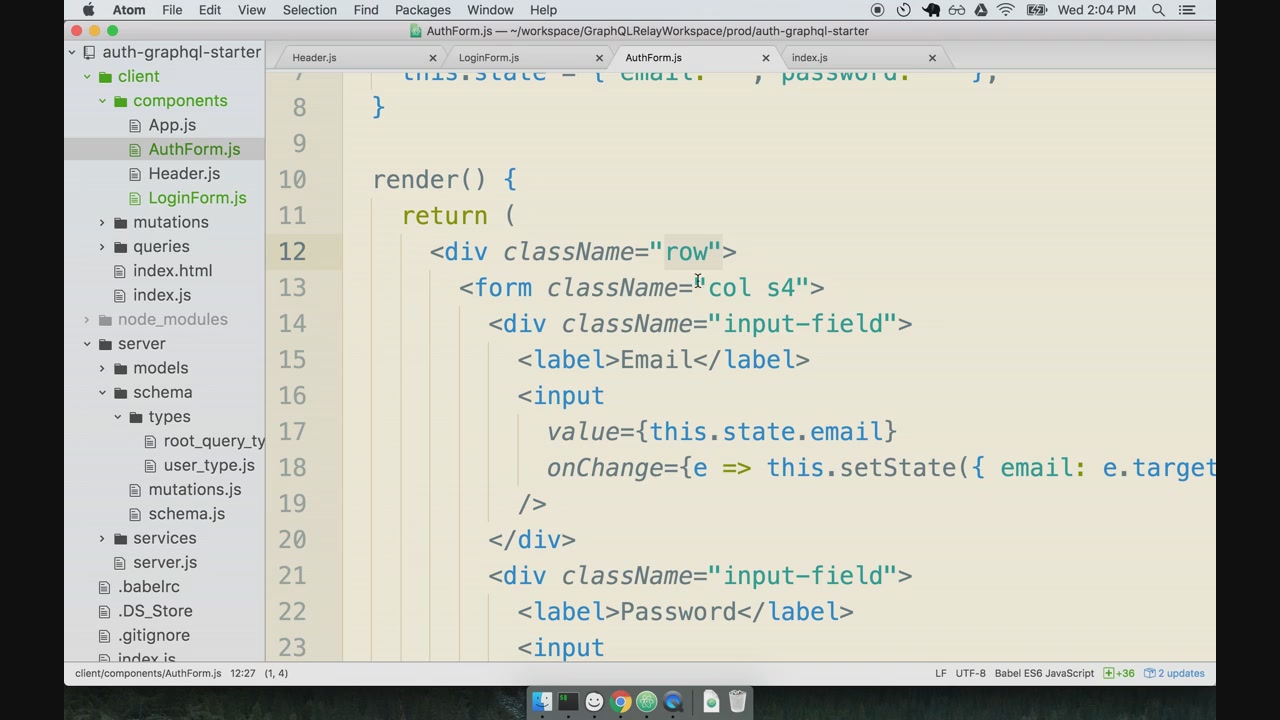Click line number 15 in gutter
1280x720 pixels.
click(292, 360)
